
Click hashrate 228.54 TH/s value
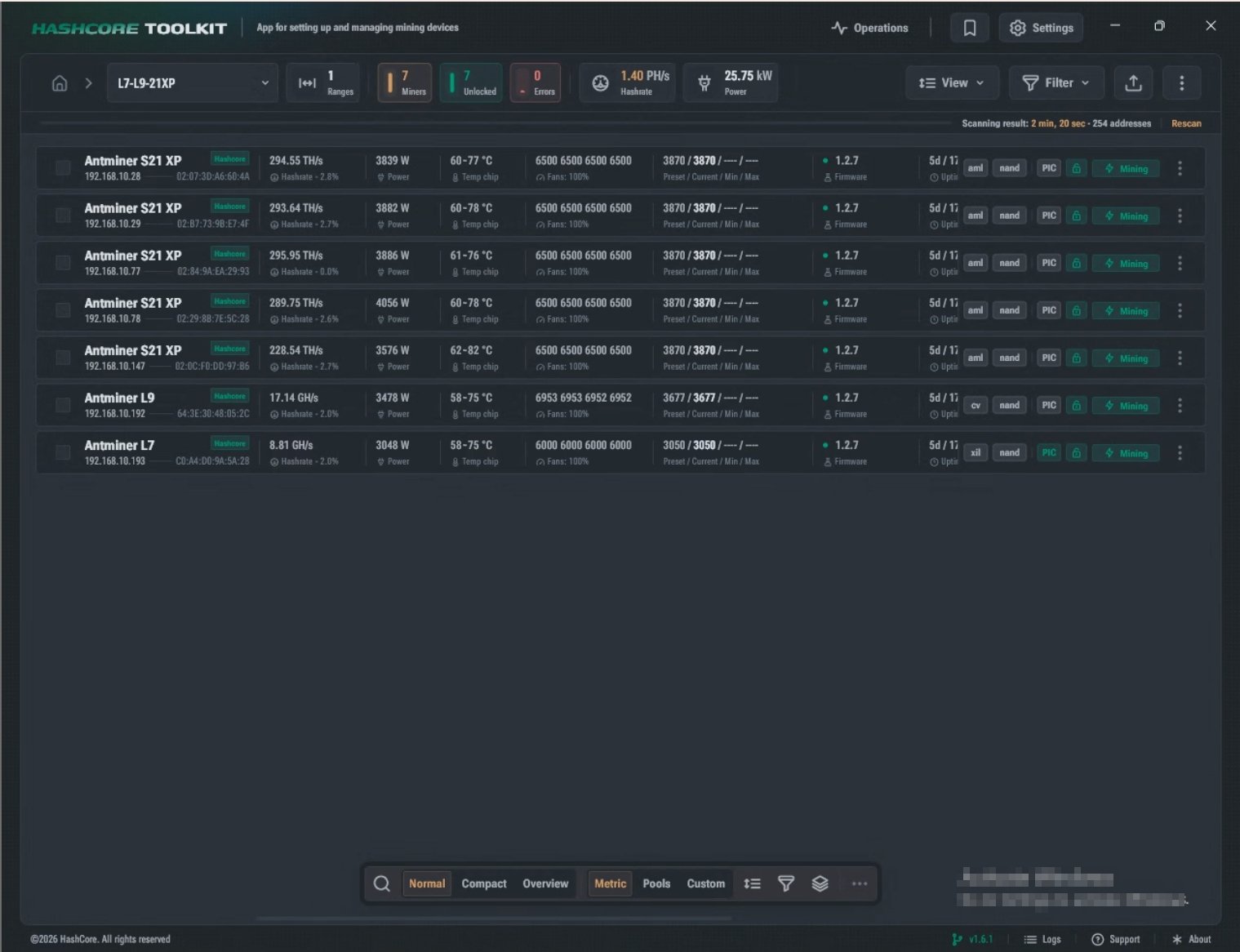click(296, 350)
